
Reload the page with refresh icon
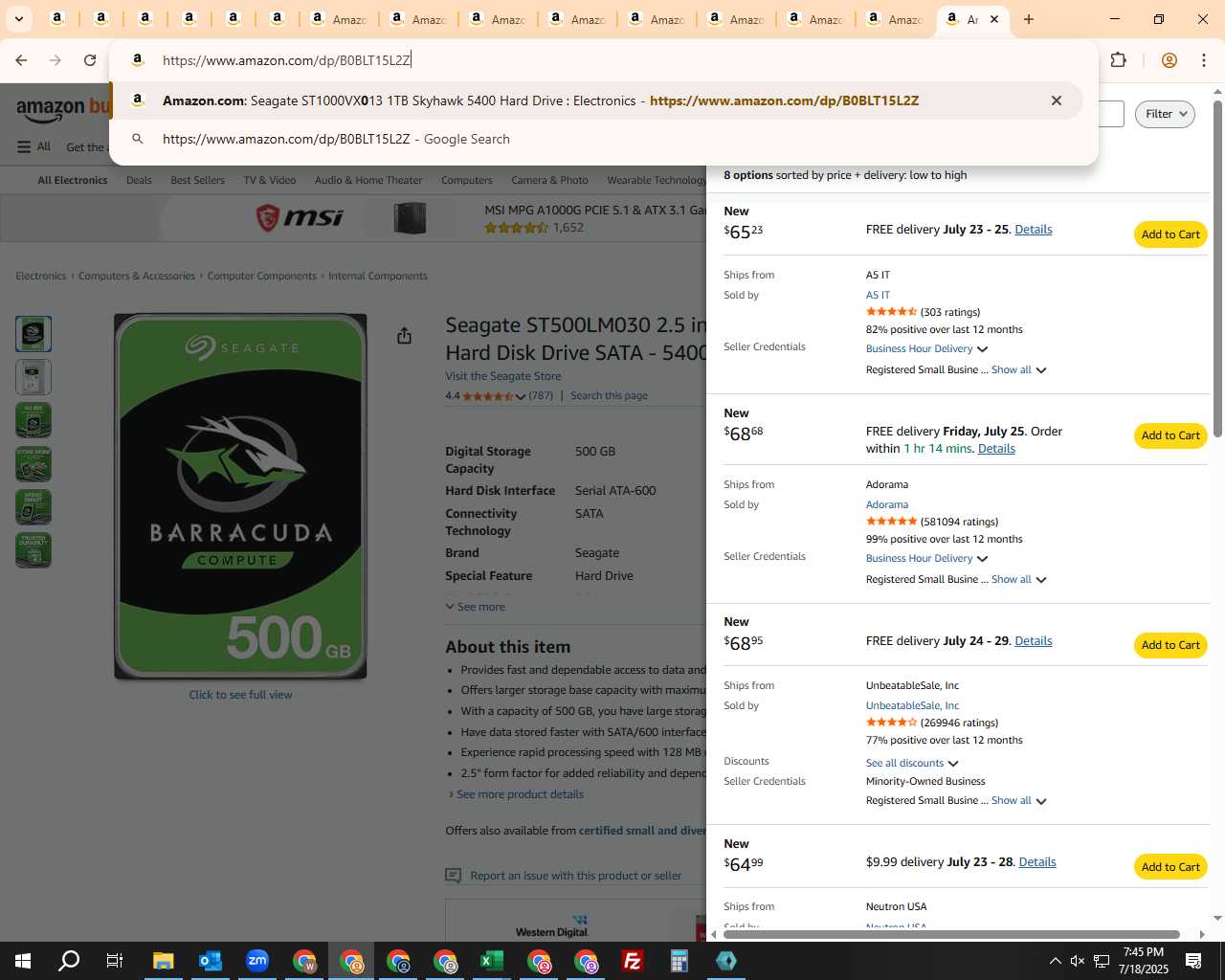tap(90, 60)
